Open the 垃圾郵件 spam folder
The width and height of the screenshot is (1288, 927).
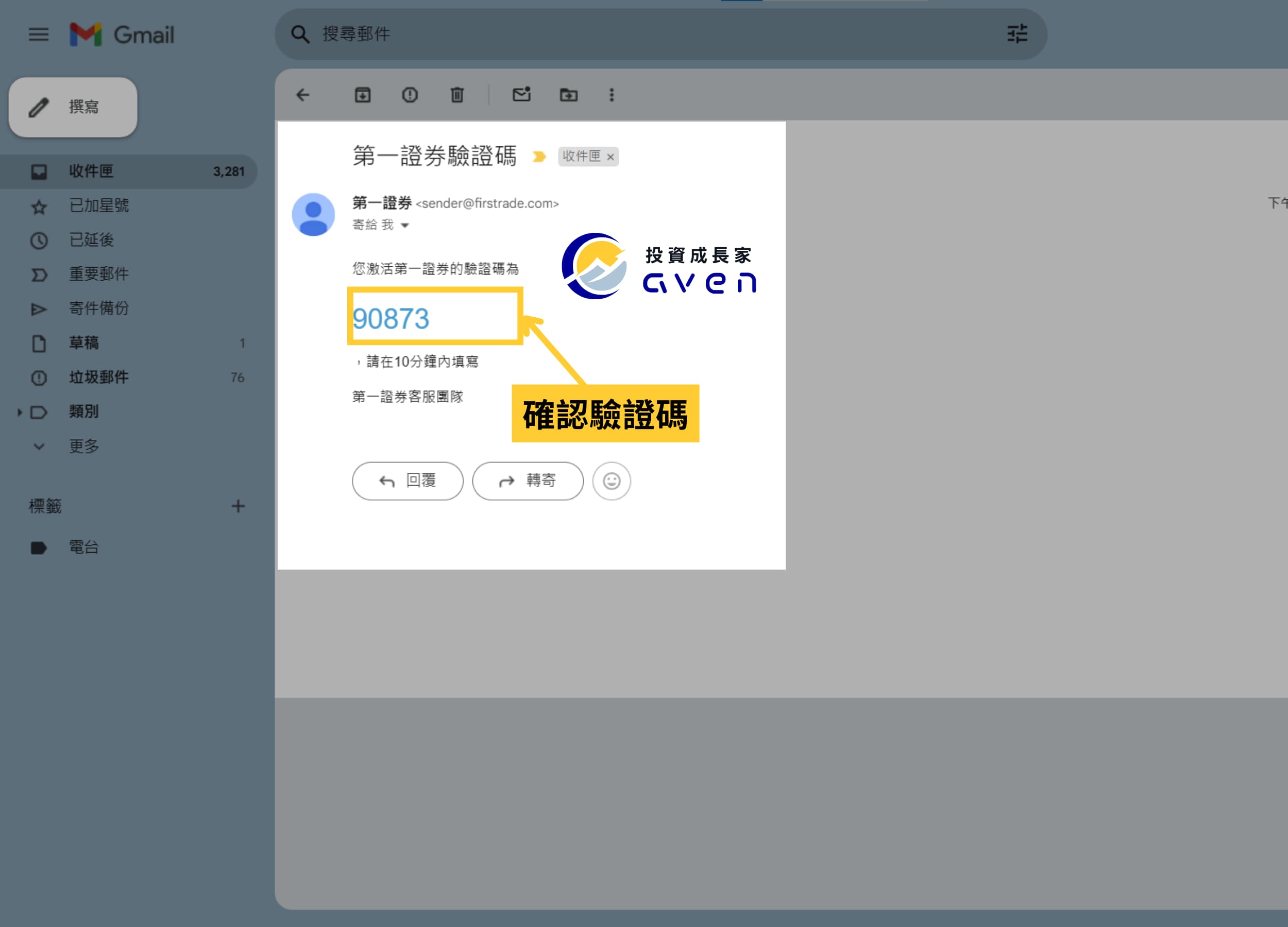pos(128,377)
